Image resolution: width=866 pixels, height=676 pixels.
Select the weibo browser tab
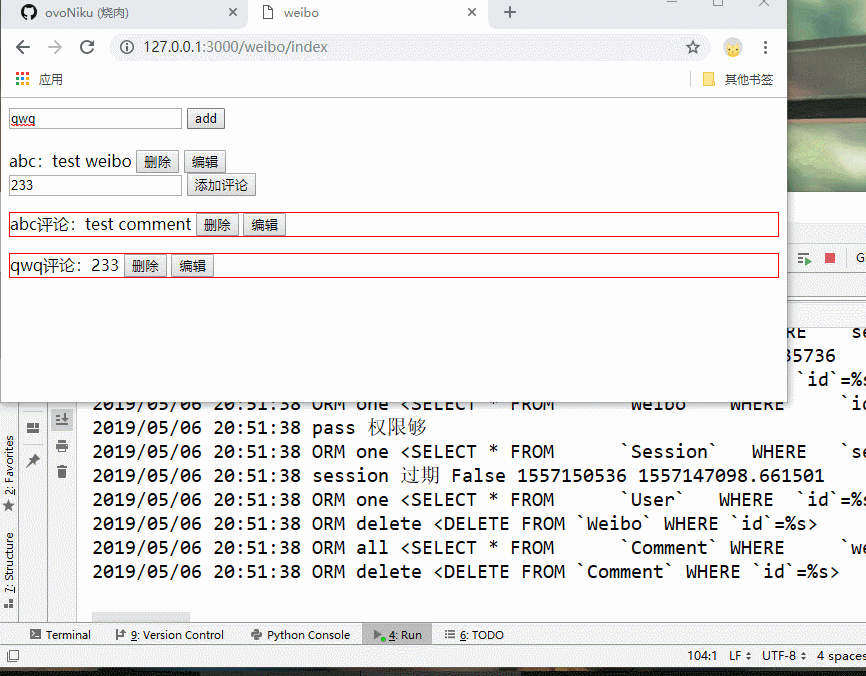(369, 13)
